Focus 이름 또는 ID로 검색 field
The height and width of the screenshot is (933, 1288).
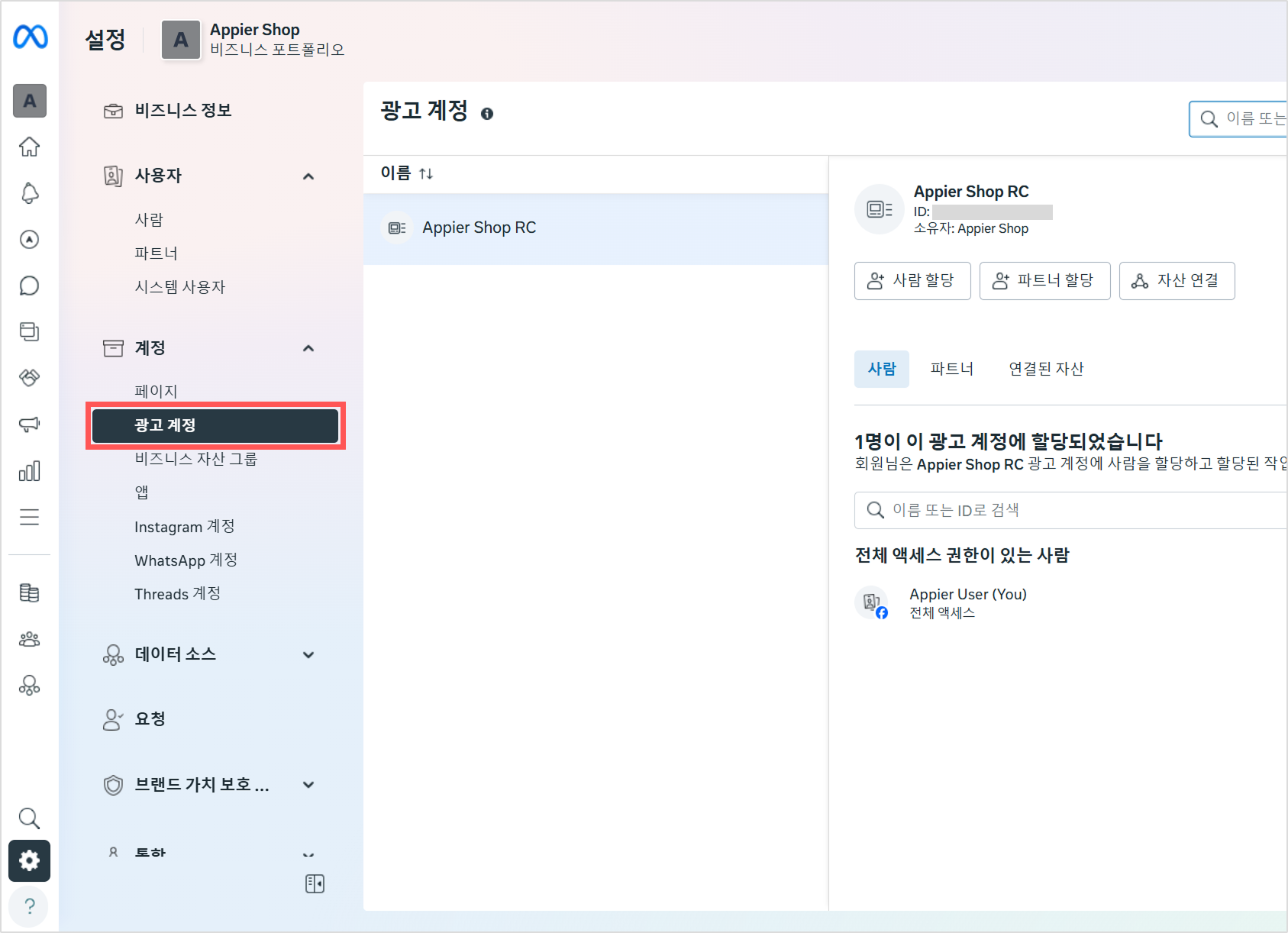click(x=1071, y=510)
